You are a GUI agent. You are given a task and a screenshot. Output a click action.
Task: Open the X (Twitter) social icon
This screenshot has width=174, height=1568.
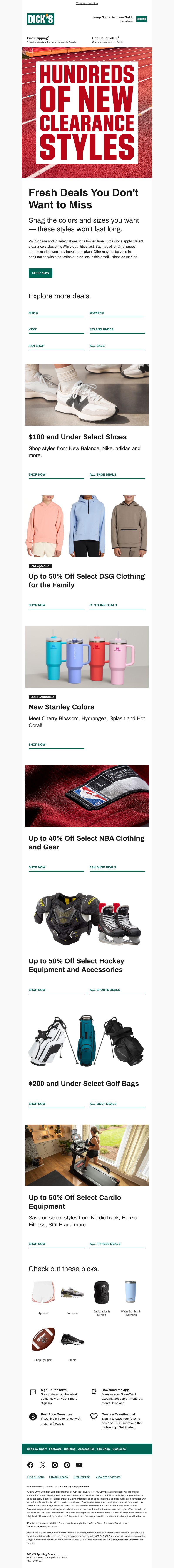43,1464
